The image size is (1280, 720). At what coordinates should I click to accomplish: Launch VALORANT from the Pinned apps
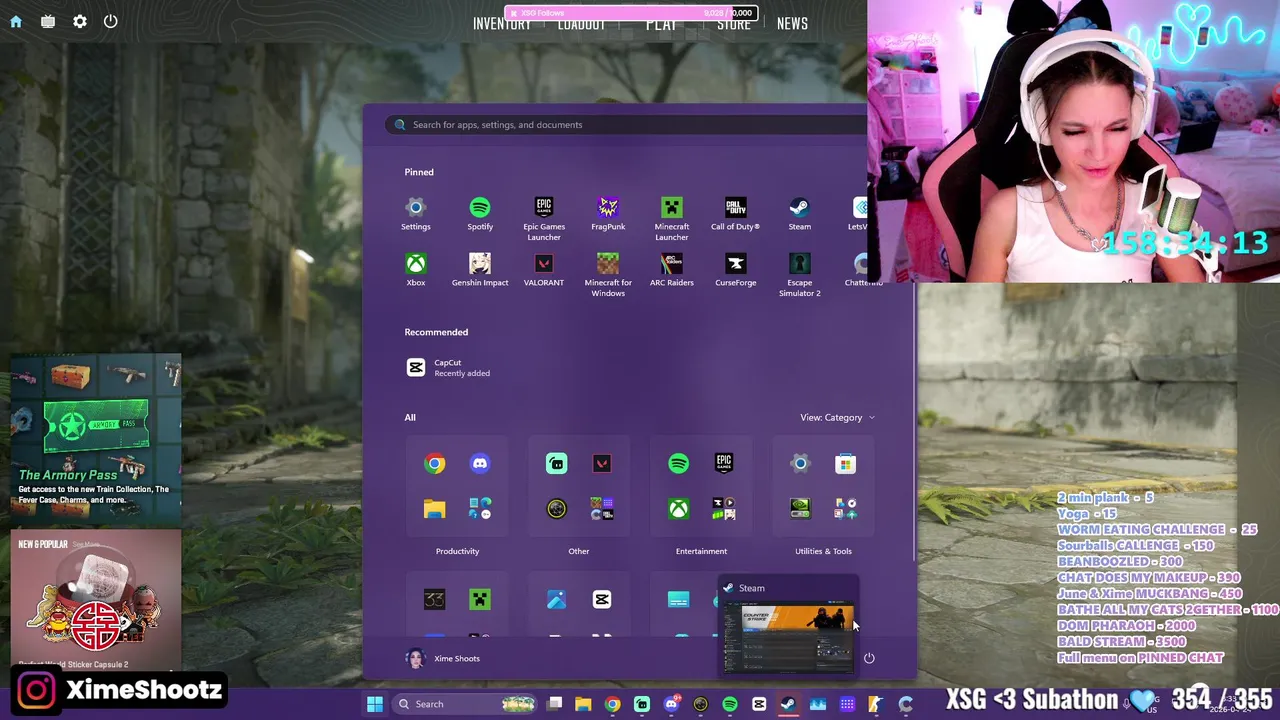click(x=544, y=270)
